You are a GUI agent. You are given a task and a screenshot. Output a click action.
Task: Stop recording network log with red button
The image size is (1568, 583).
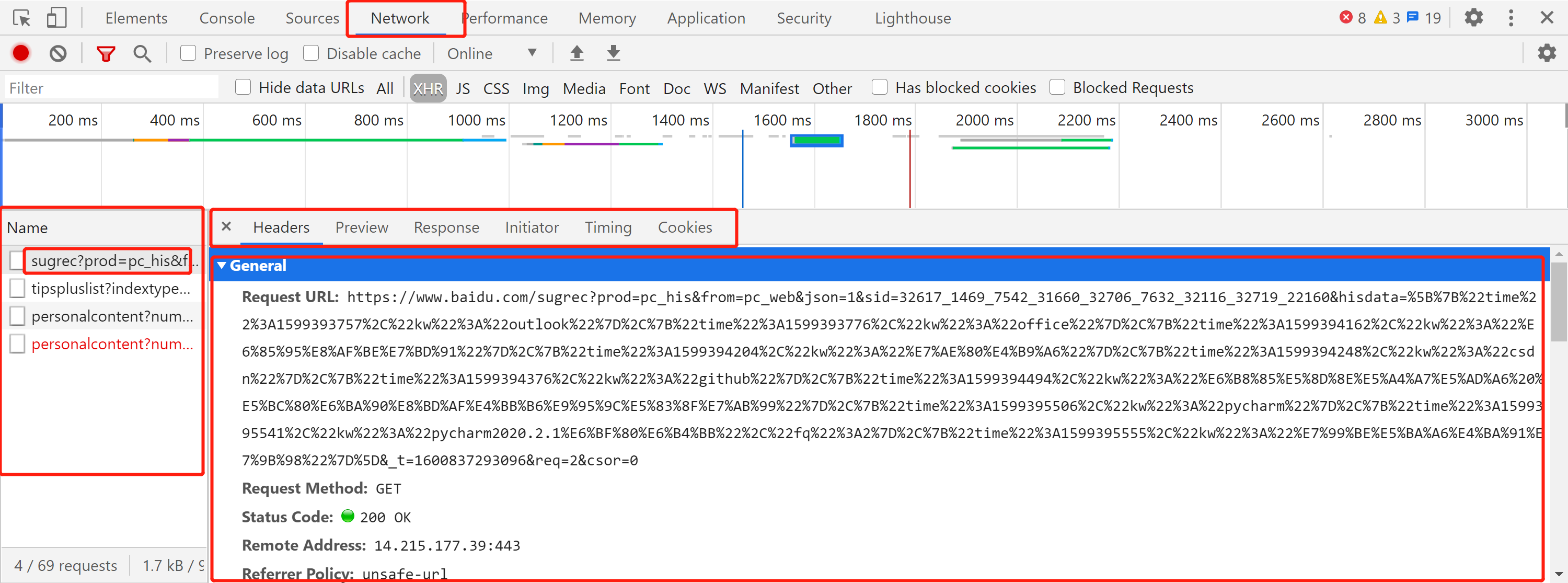point(21,54)
